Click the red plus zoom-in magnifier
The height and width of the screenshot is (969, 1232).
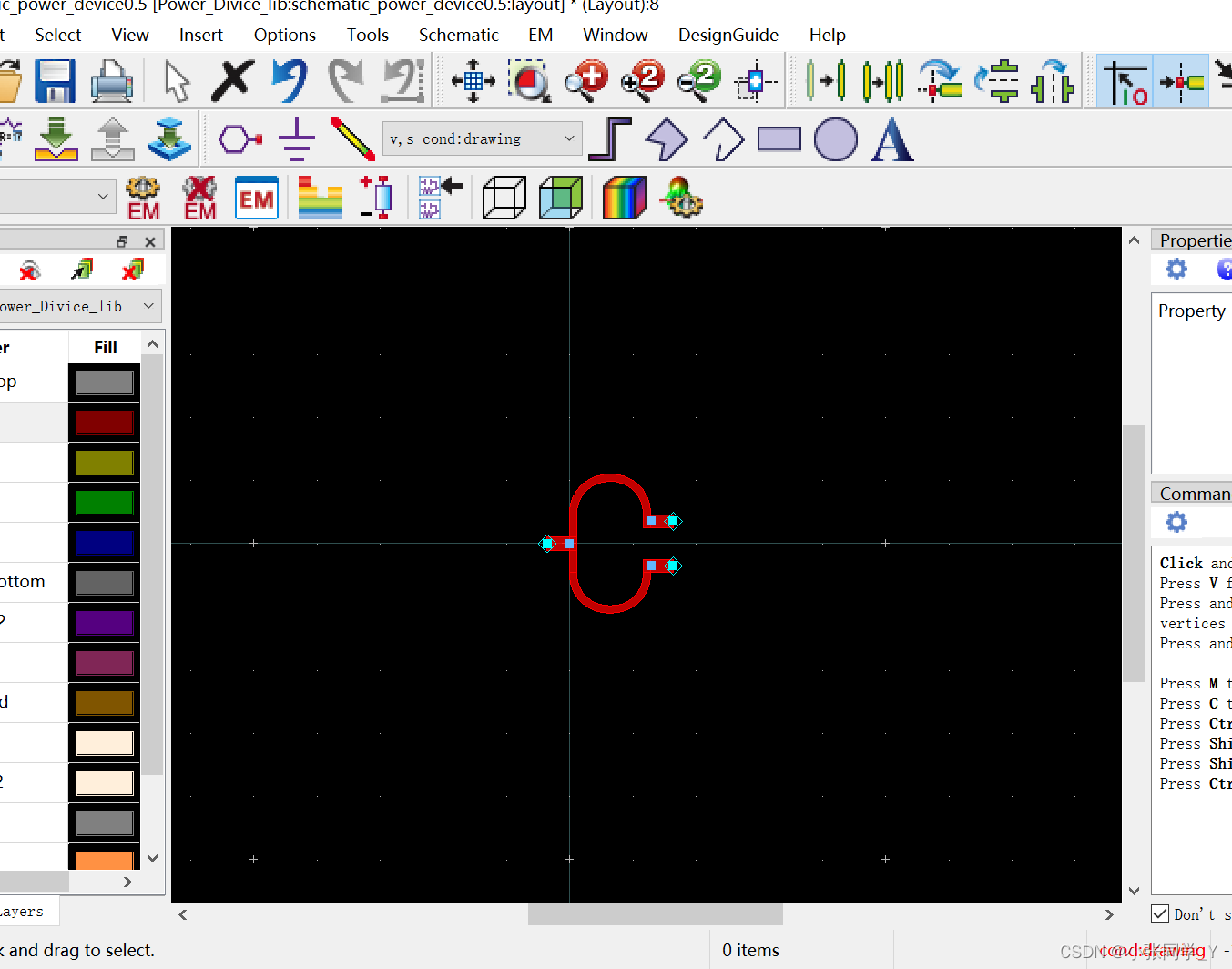586,81
